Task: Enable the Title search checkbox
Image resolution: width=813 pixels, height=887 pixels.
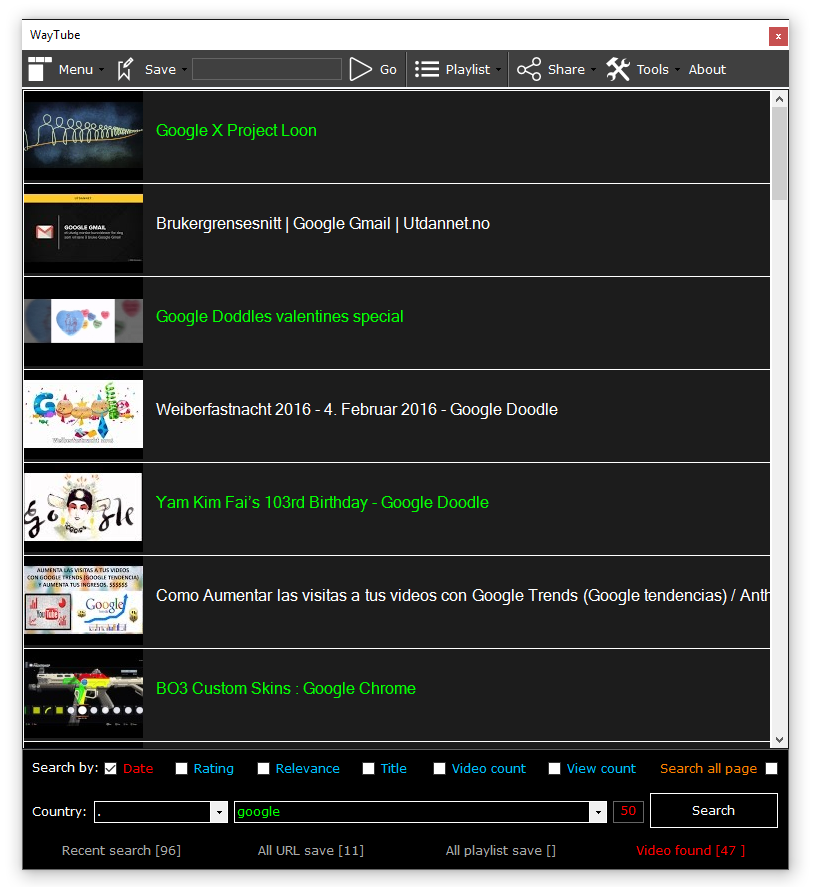Action: (x=368, y=769)
